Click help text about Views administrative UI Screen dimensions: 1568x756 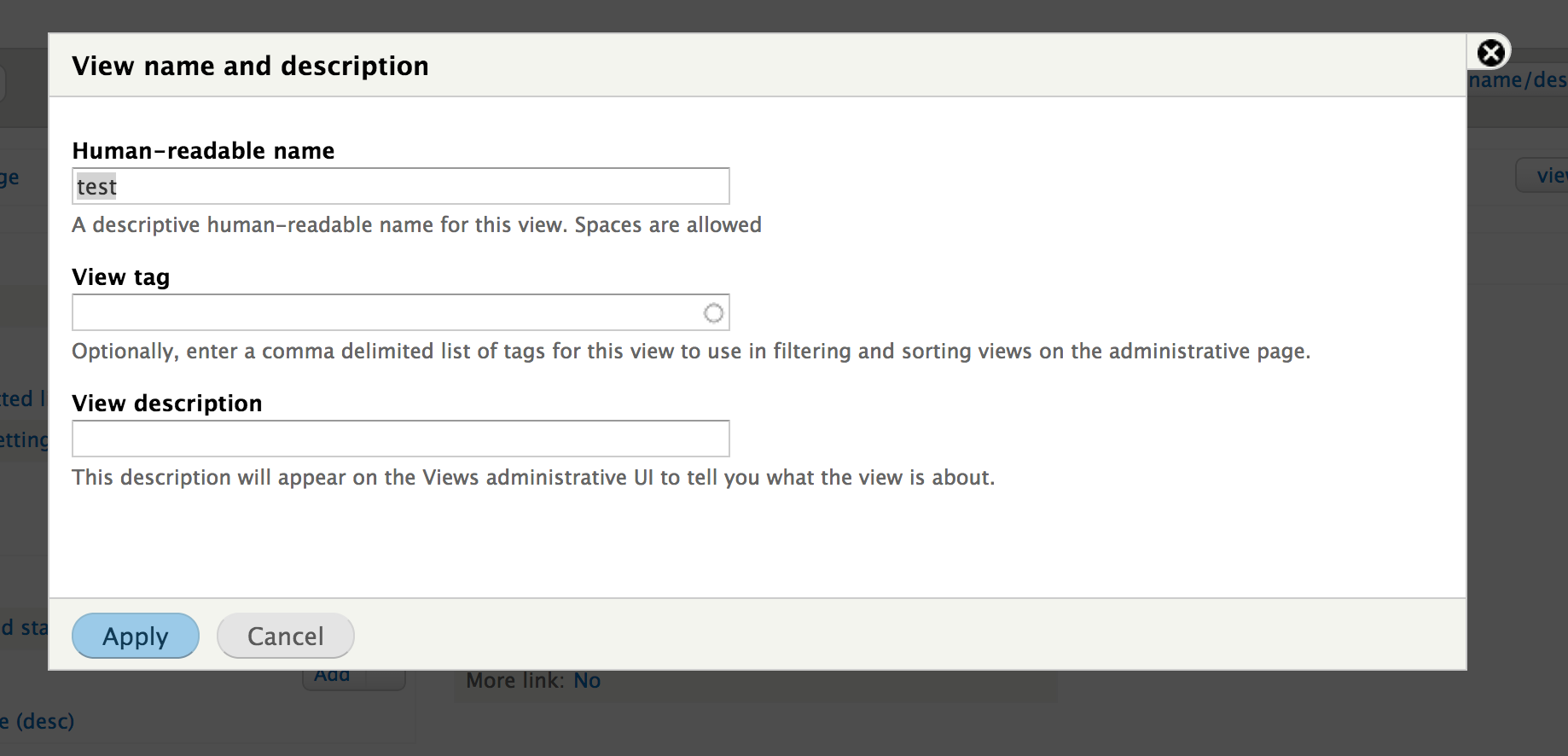[x=532, y=478]
